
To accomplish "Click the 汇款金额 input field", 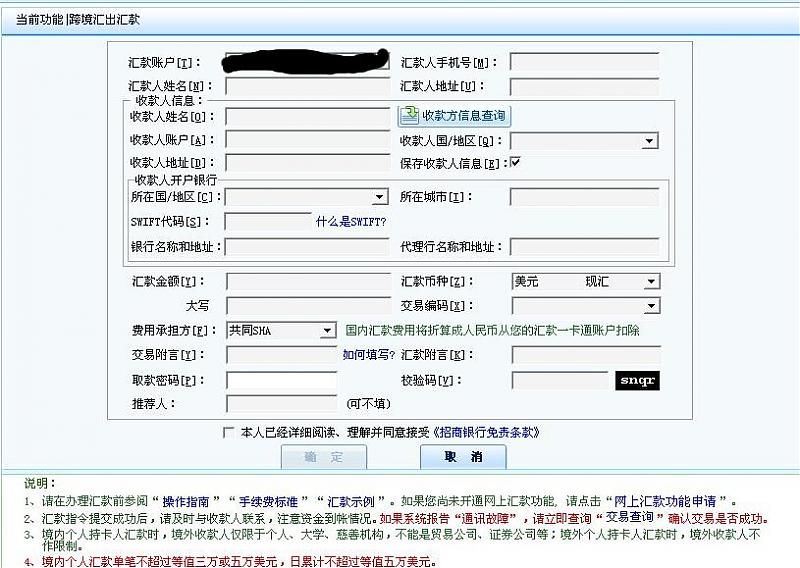I will [x=307, y=282].
